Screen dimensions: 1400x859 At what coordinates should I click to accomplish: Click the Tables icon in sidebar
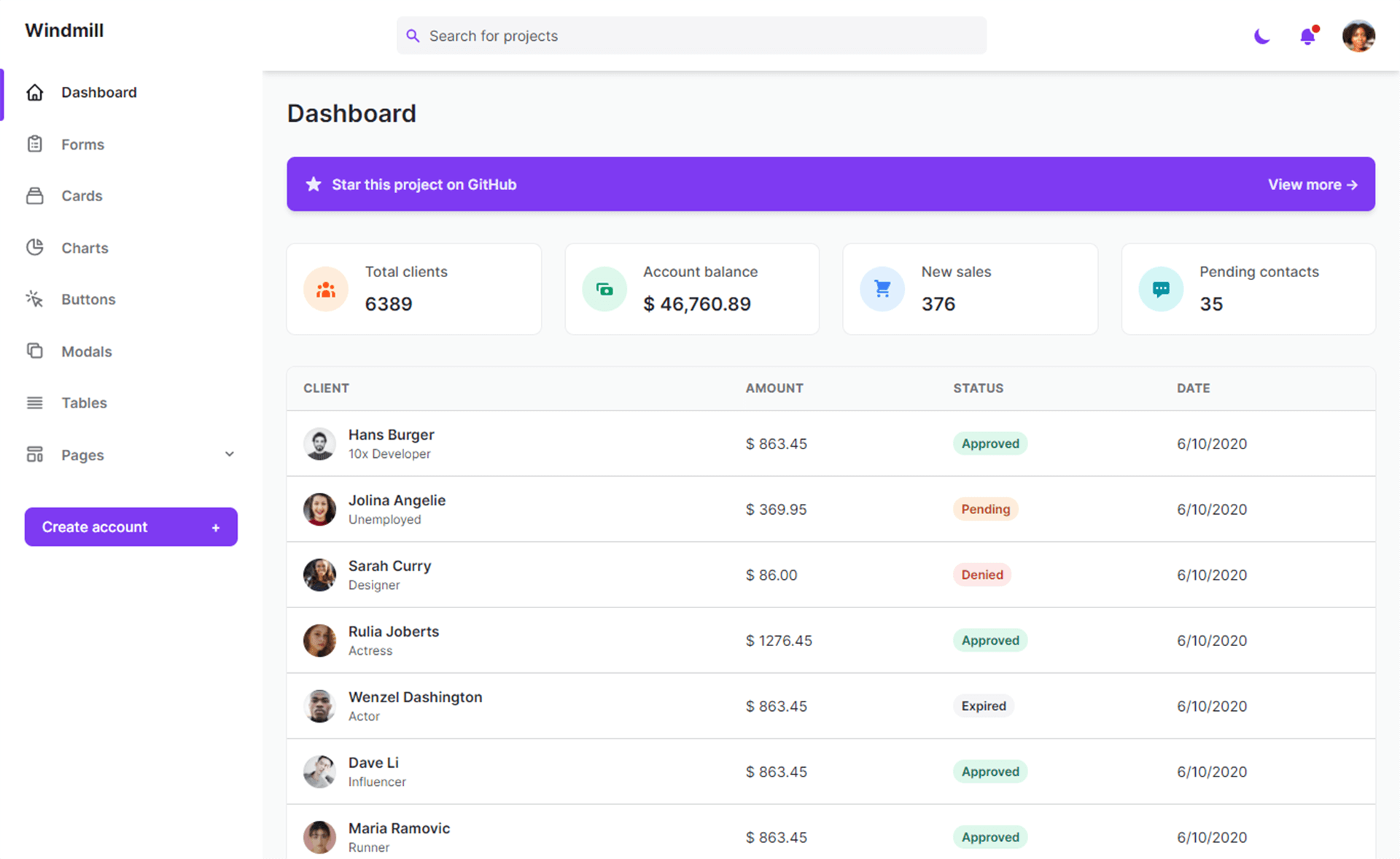(34, 403)
